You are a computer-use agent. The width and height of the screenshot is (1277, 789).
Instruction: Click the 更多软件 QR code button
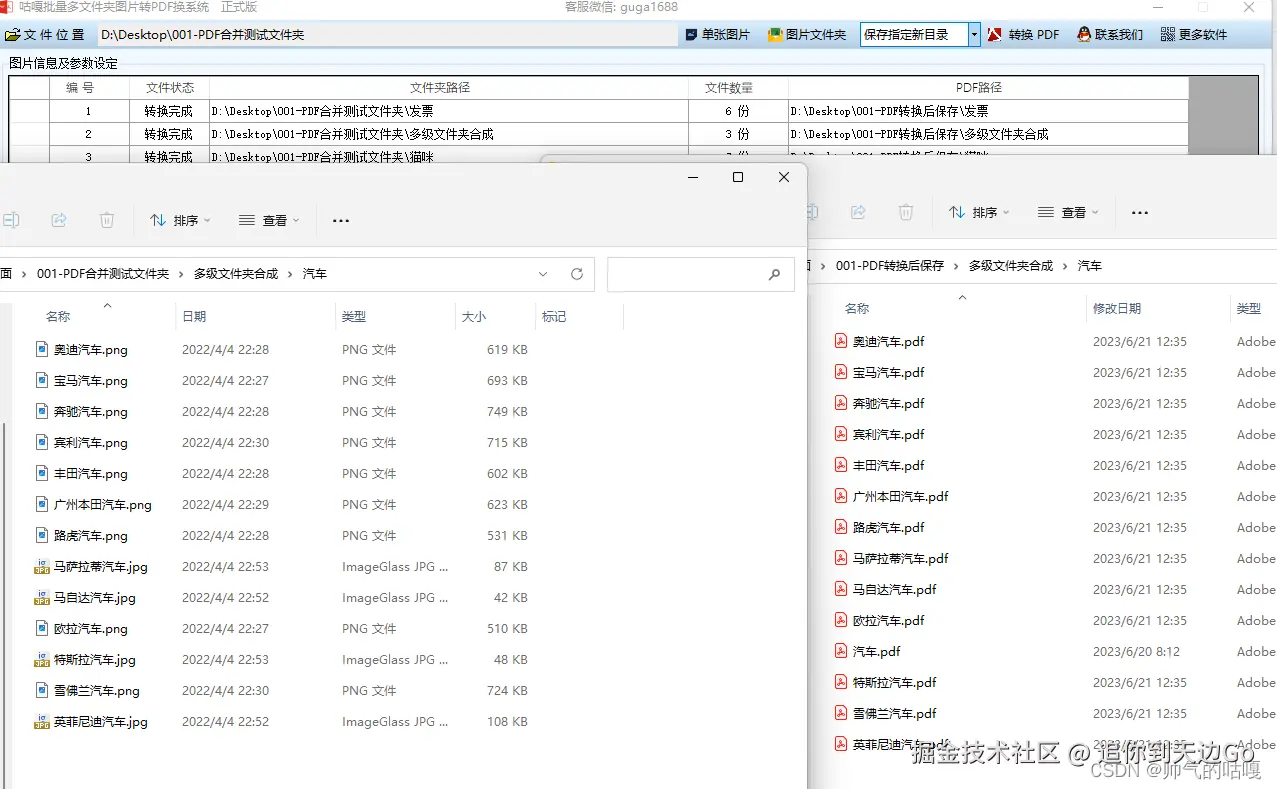pyautogui.click(x=1194, y=35)
